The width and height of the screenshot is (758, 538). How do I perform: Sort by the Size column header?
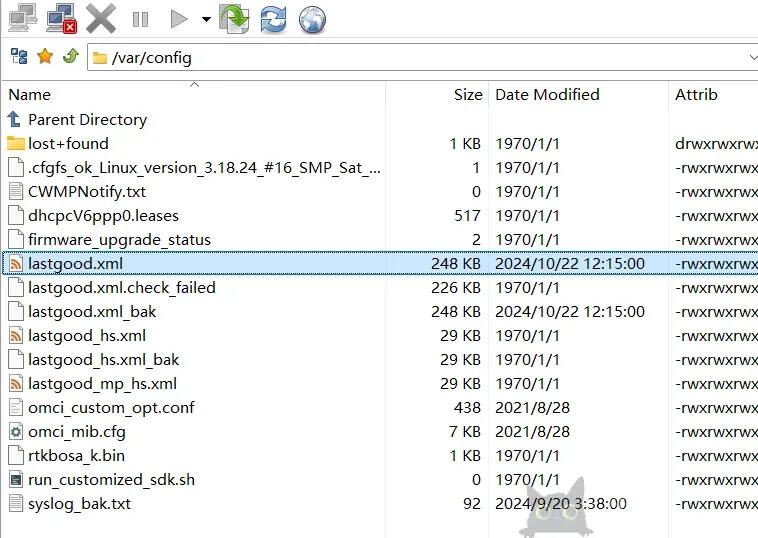467,95
